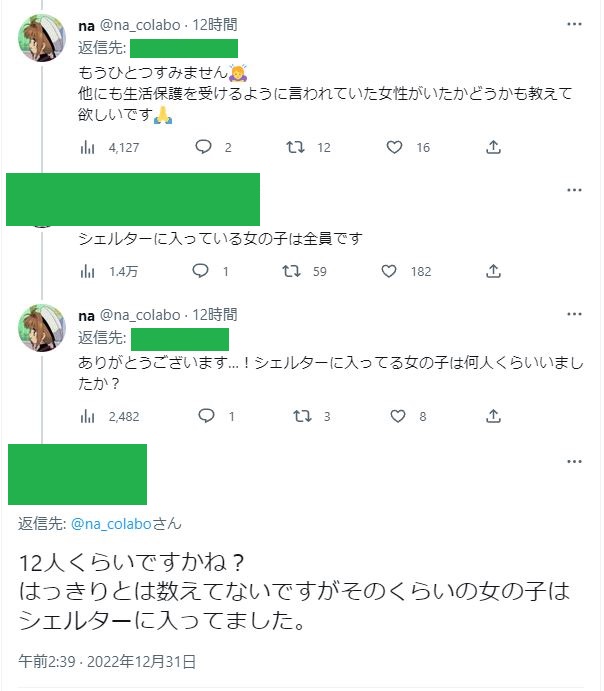604x691 pixels.
Task: Like the first tweet with 16 likes
Action: 395,147
